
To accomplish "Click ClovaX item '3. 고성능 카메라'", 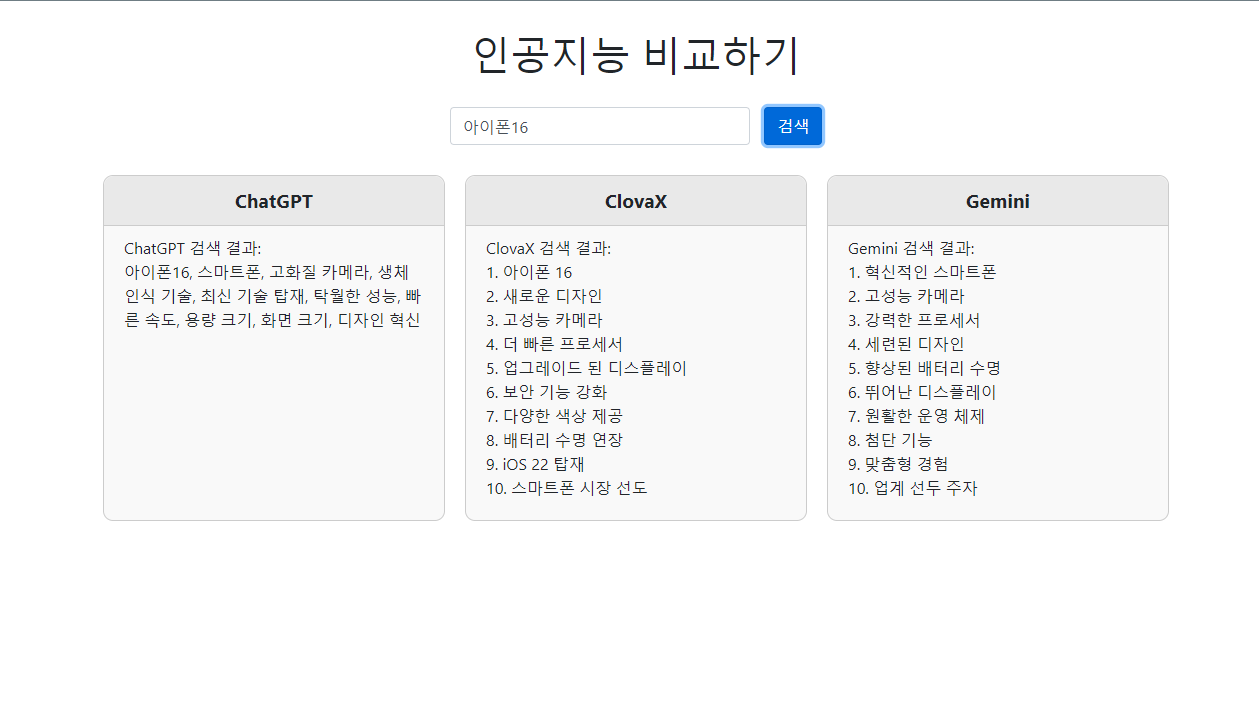I will point(544,320).
